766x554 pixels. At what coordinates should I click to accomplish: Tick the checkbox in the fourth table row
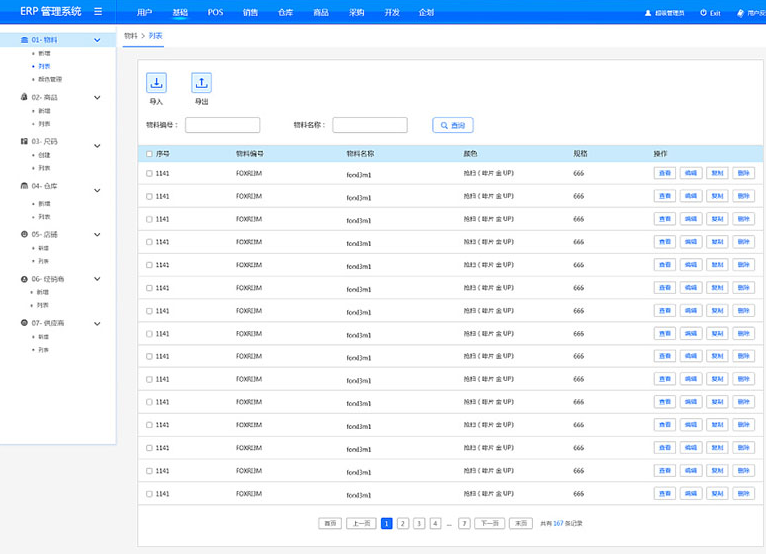click(149, 242)
